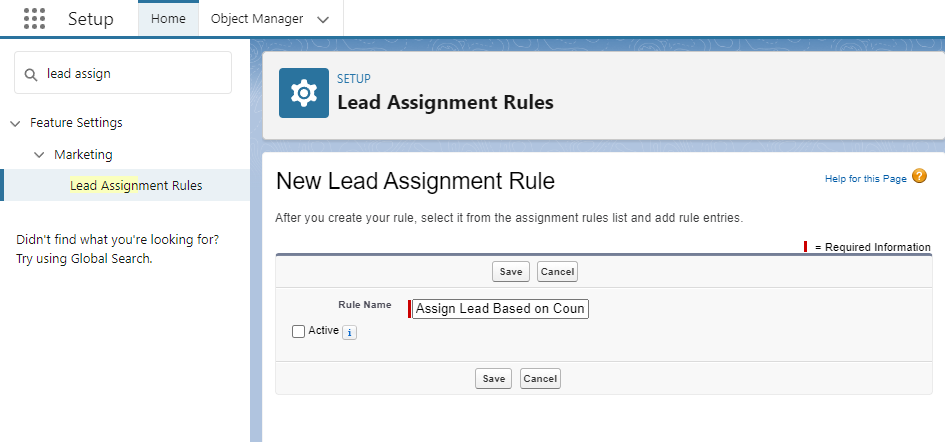945x442 pixels.
Task: Click the Active info icon
Action: tap(349, 333)
